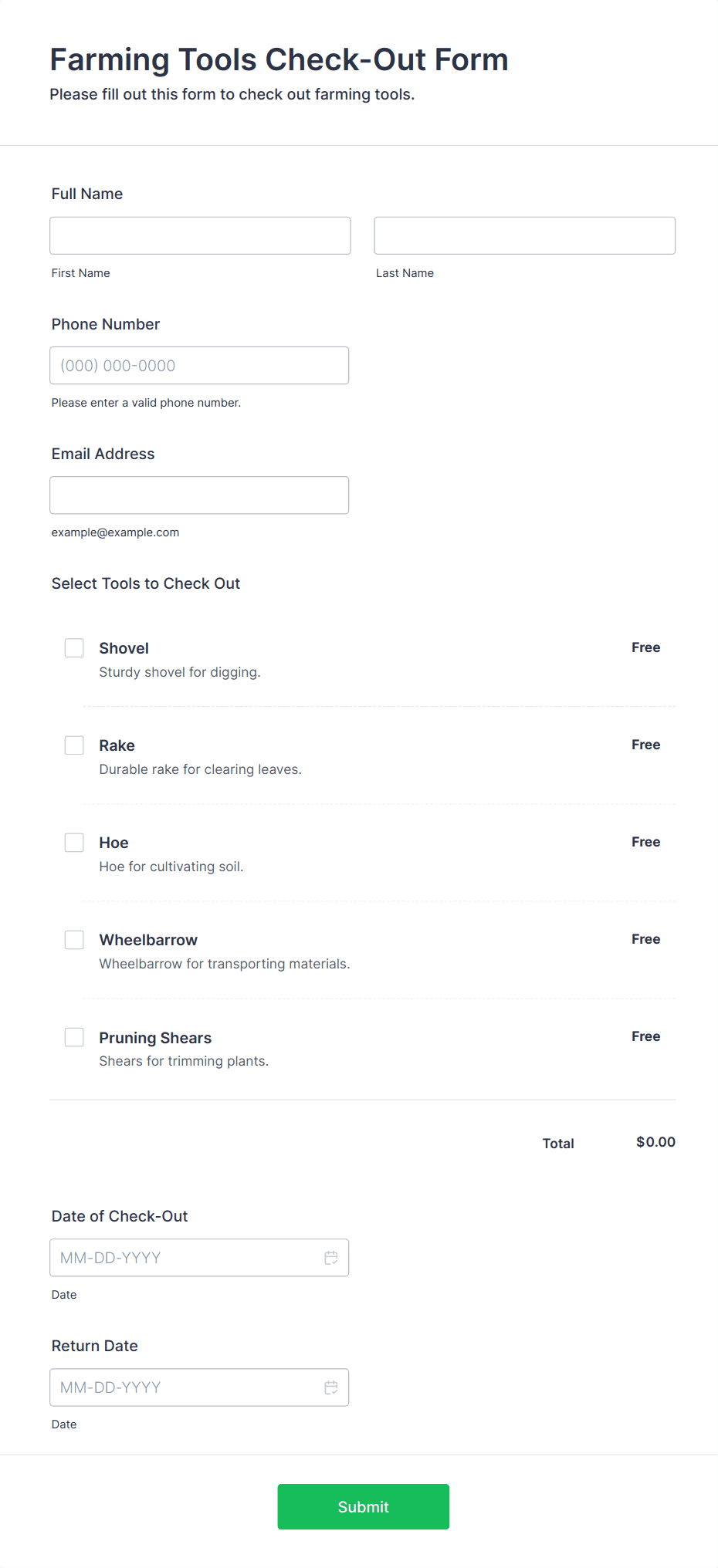Viewport: 718px width, 1568px height.
Task: Click the Shovel item title
Action: (124, 648)
